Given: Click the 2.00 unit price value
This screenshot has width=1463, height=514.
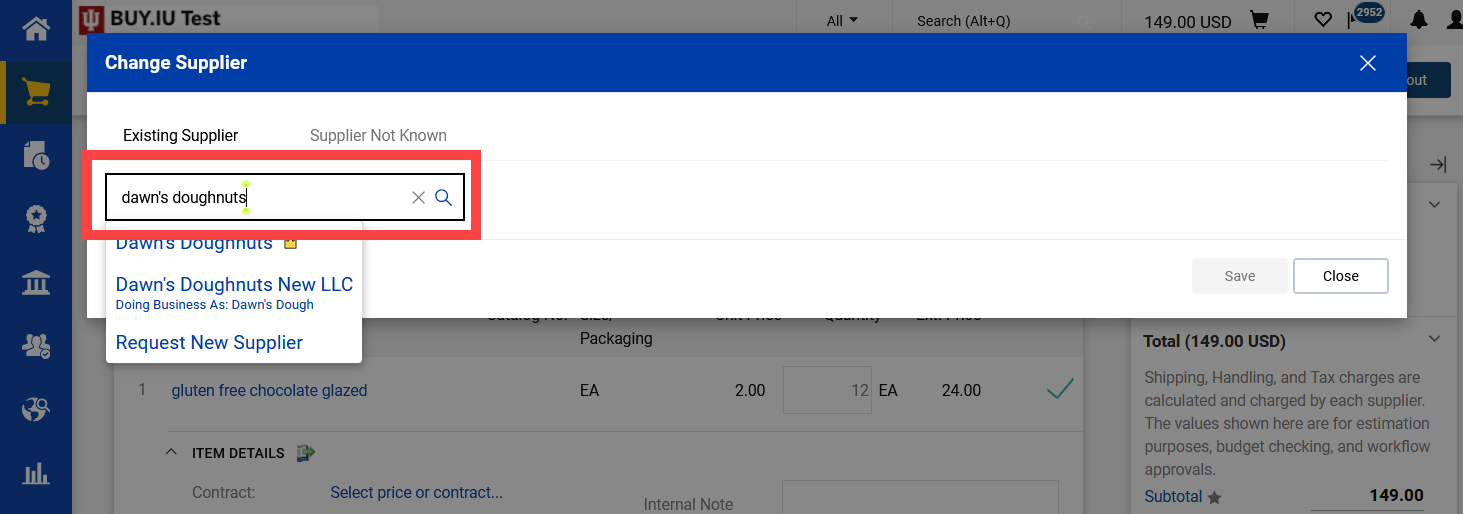Looking at the screenshot, I should click(750, 390).
